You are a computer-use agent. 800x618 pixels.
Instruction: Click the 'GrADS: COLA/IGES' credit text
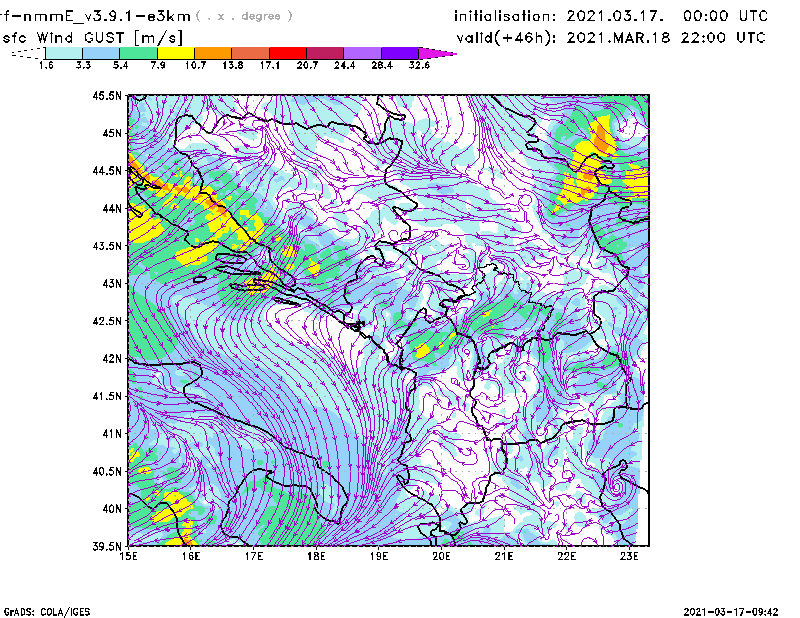tap(47, 612)
